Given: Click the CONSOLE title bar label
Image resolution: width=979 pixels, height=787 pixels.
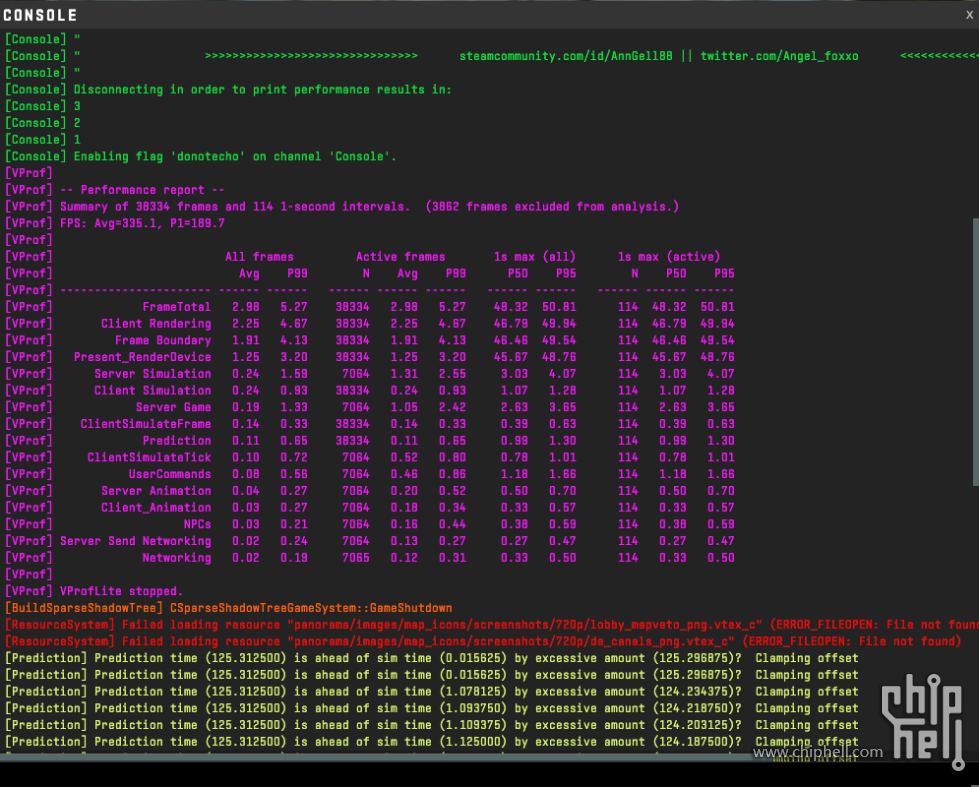Looking at the screenshot, I should 40,15.
